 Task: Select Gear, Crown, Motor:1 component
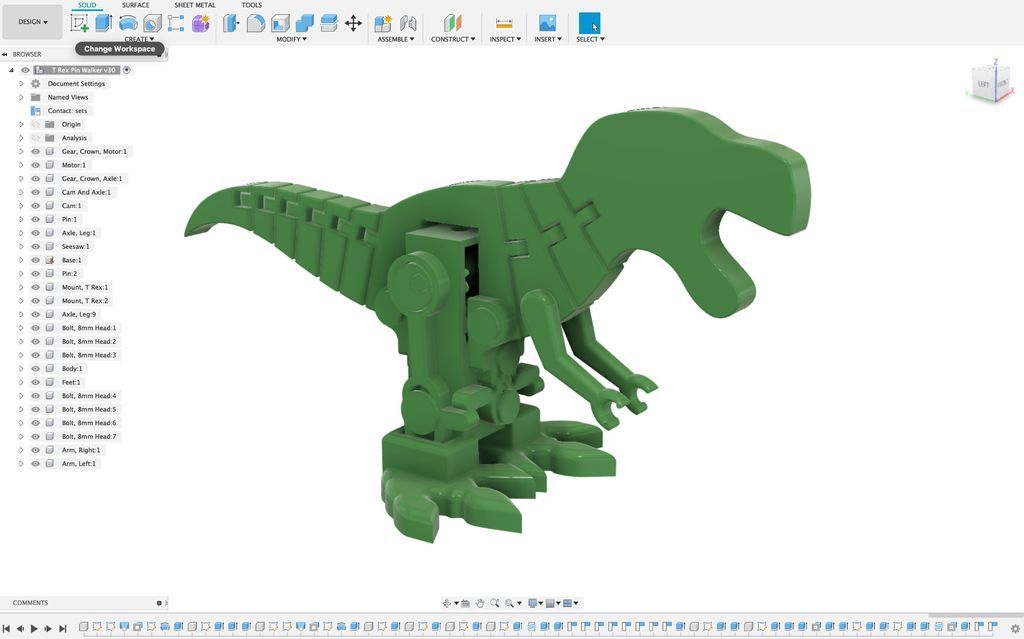pyautogui.click(x=94, y=152)
